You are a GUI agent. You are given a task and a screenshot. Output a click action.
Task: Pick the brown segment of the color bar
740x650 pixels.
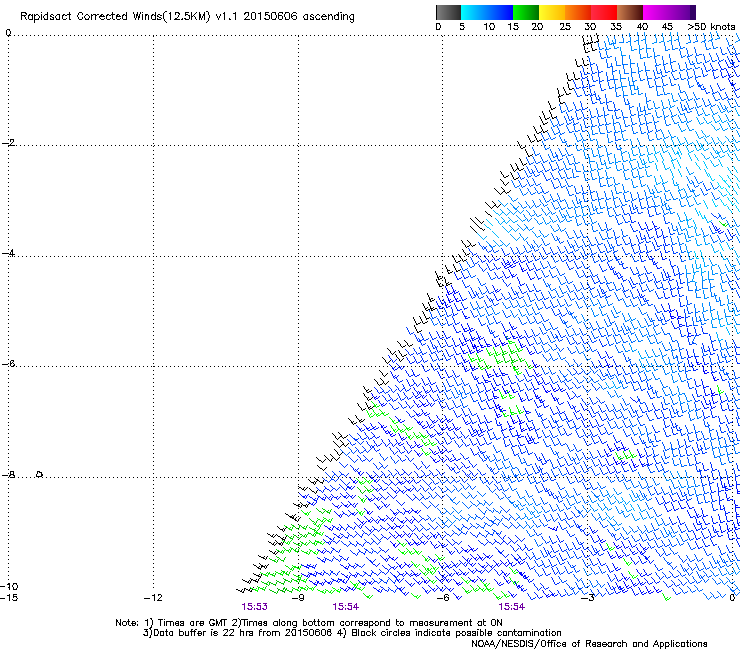pyautogui.click(x=630, y=12)
